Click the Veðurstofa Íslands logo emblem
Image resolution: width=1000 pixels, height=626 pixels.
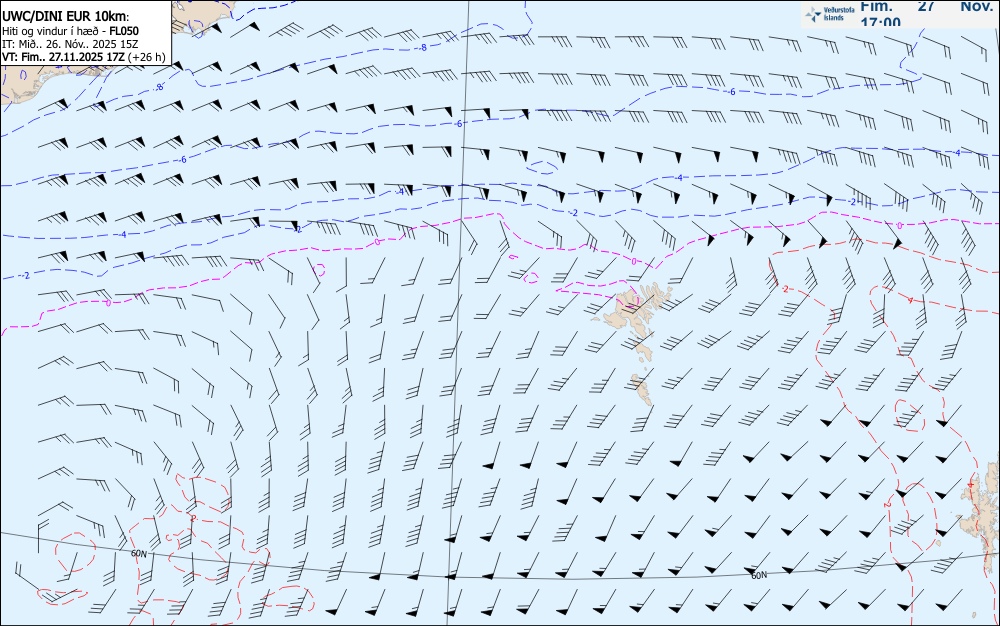813,14
